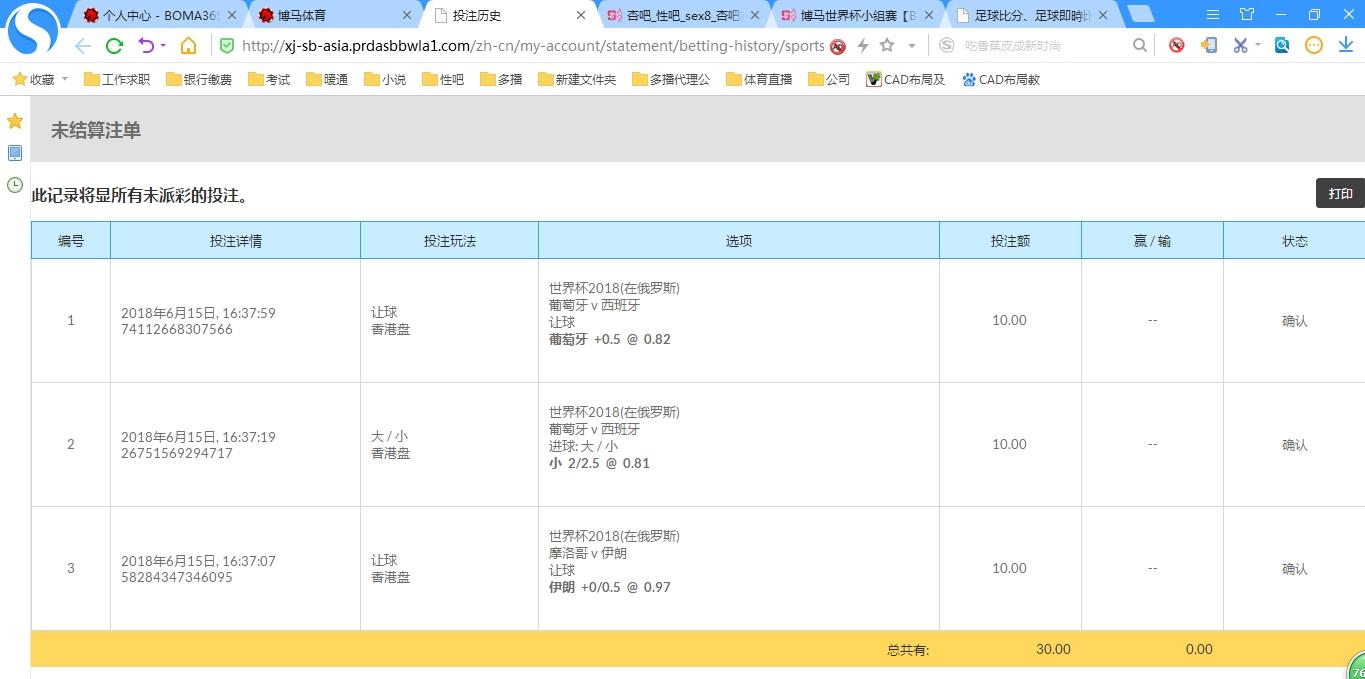This screenshot has width=1365, height=679.
Task: Click the star icon in address bar
Action: tap(887, 46)
